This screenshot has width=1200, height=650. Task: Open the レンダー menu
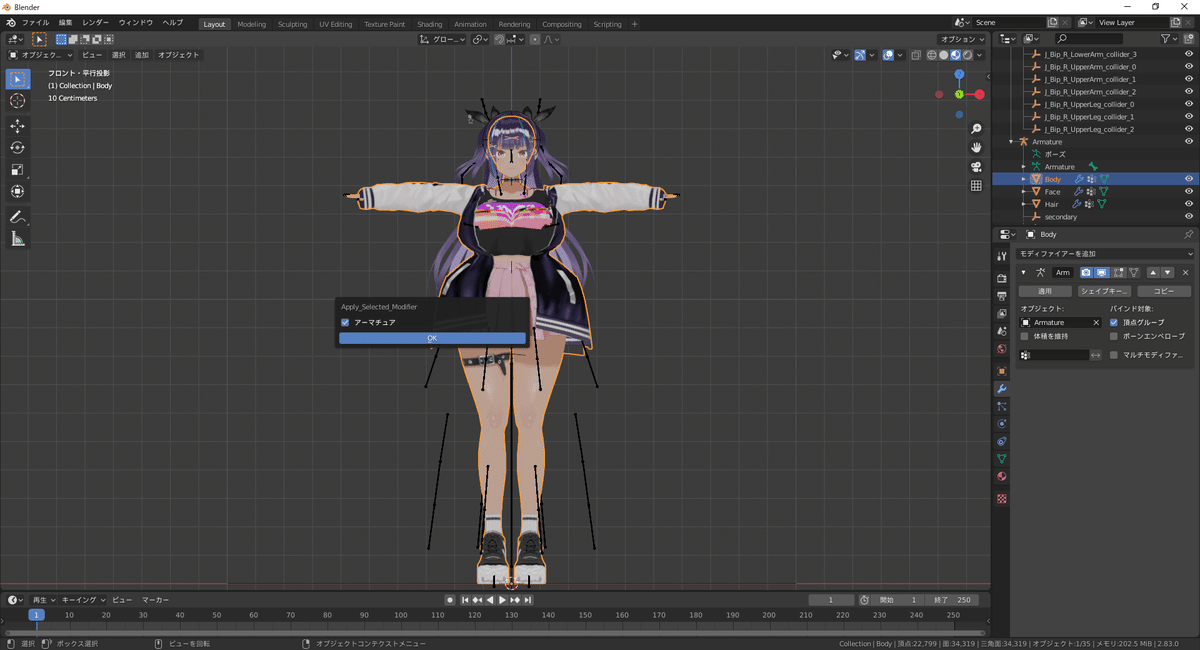(96, 22)
